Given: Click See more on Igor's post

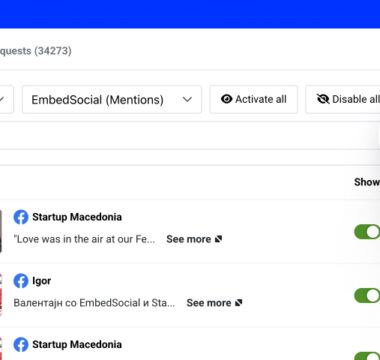Looking at the screenshot, I should pos(209,303).
